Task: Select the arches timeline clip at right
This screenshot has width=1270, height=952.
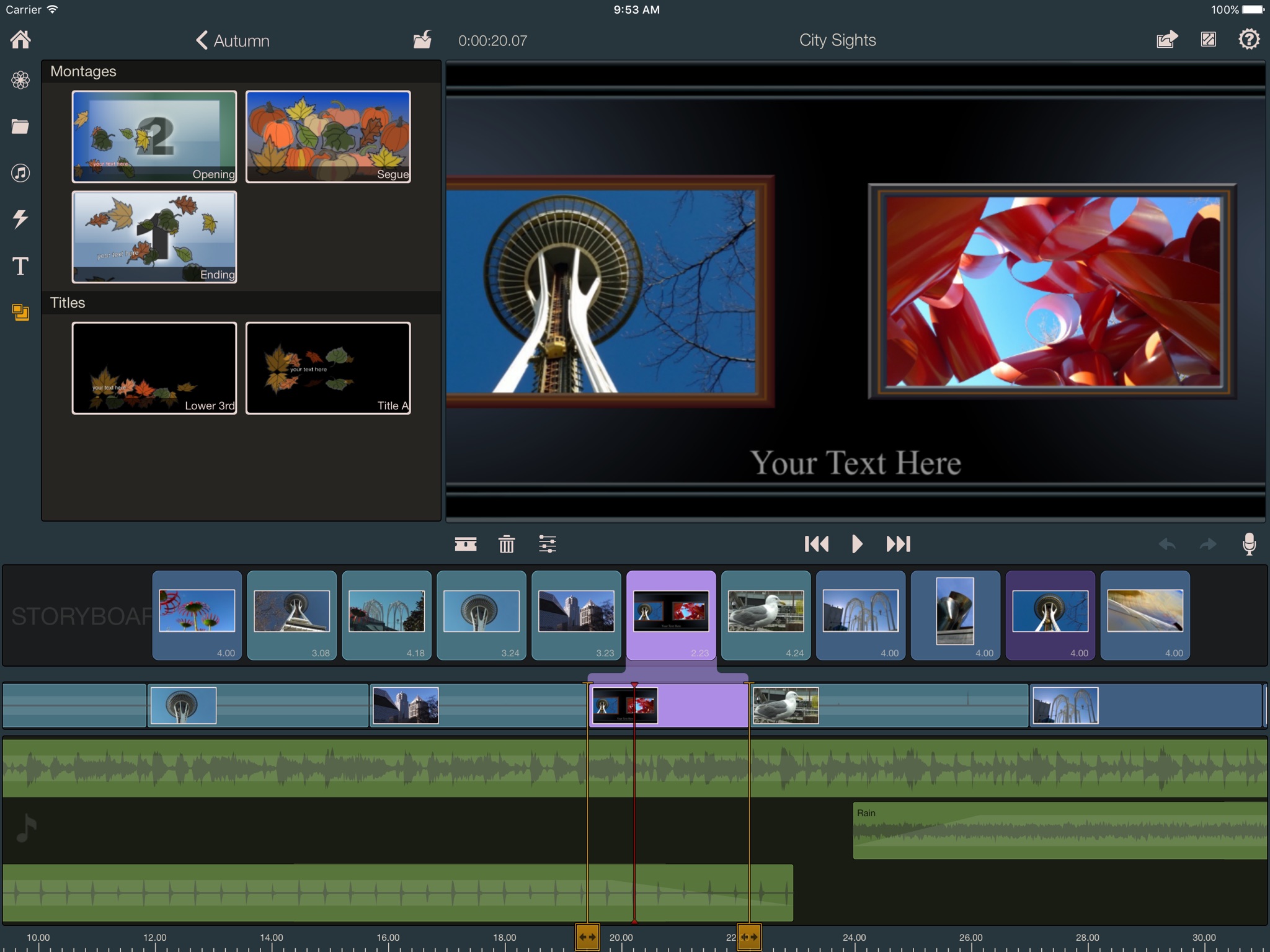Action: pos(1147,705)
